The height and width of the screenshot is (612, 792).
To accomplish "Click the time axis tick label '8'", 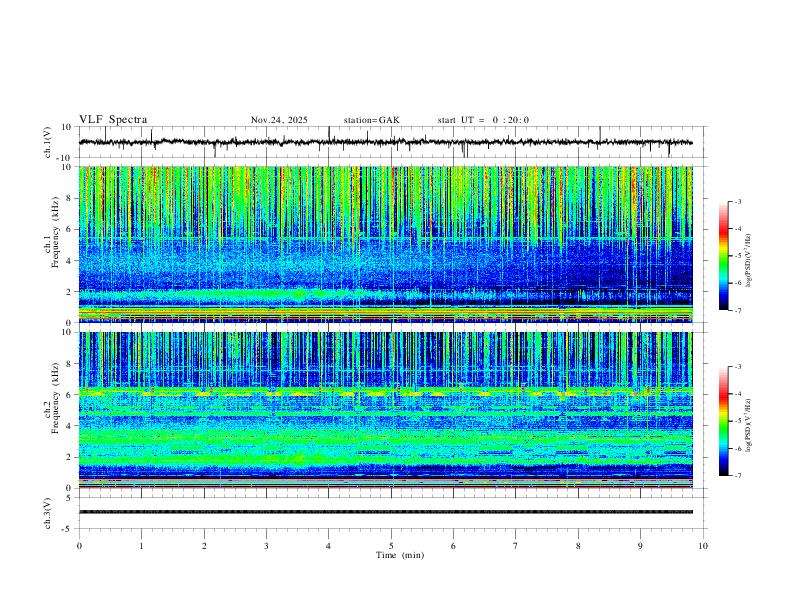I will click(578, 546).
